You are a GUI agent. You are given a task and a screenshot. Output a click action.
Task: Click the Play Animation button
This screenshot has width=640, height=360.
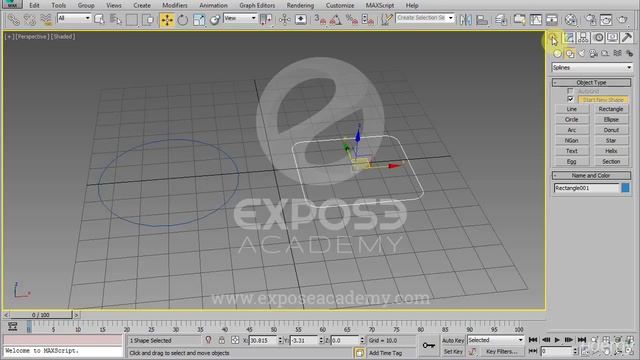click(557, 340)
